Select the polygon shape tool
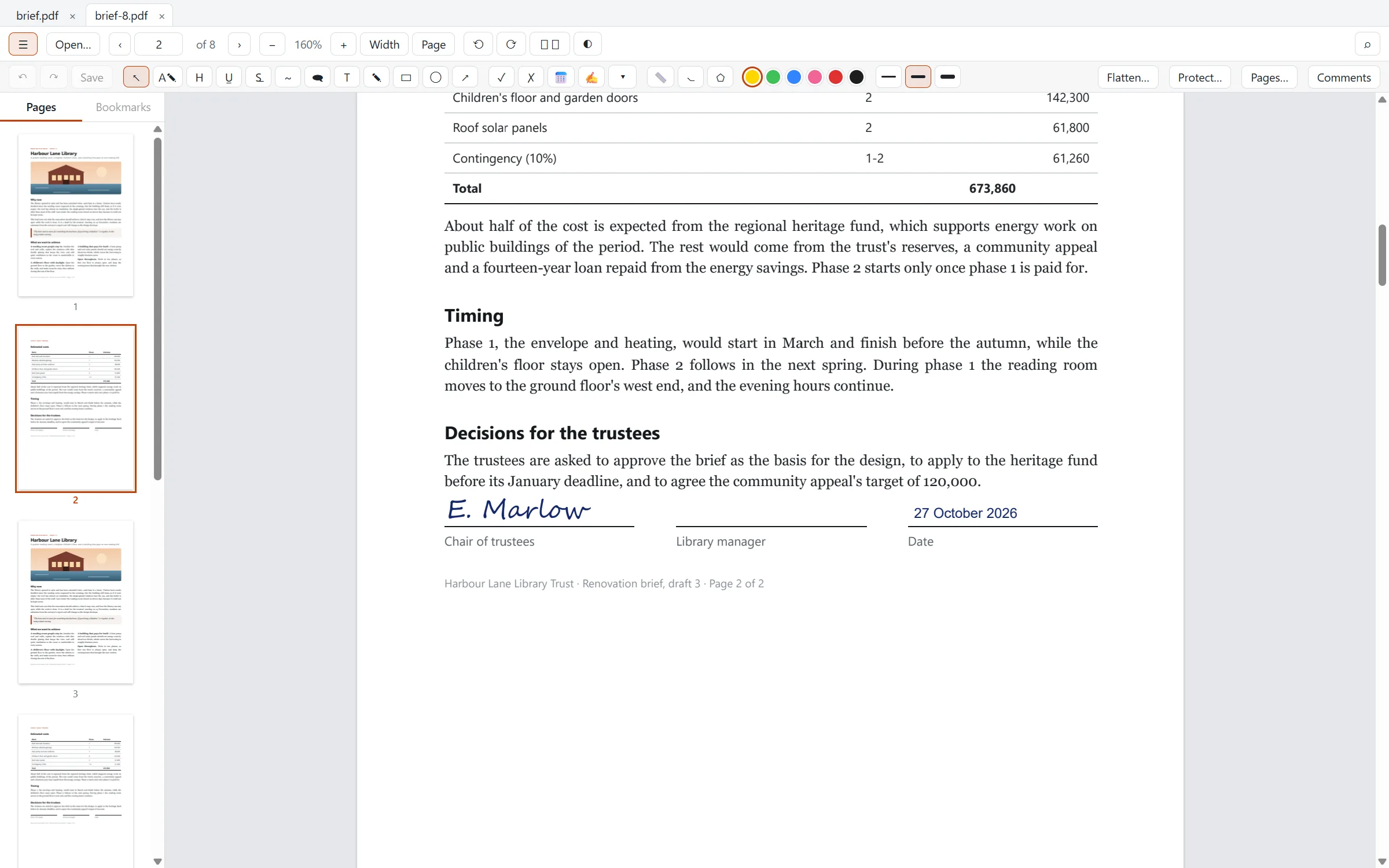 (x=720, y=77)
